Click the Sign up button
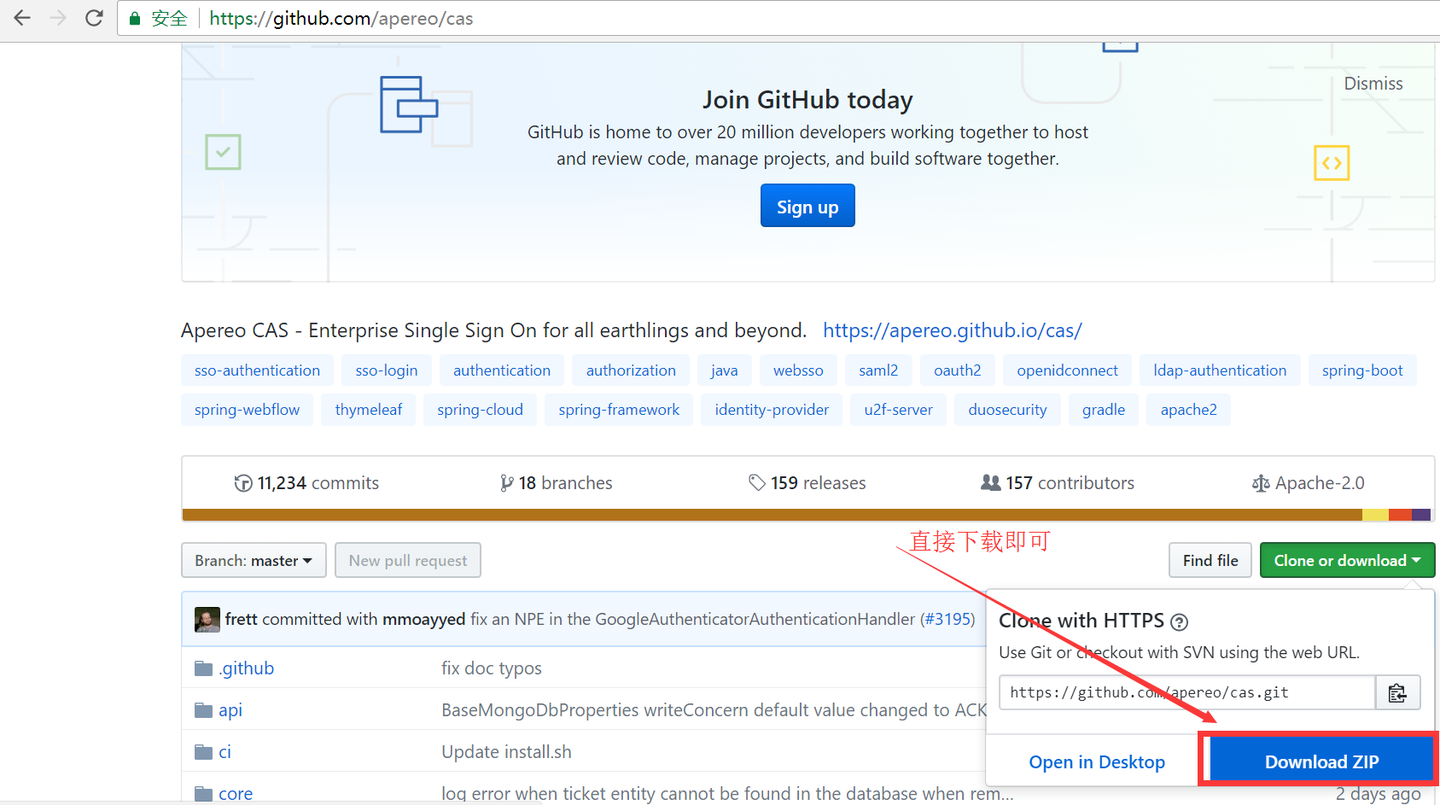Image resolution: width=1440 pixels, height=805 pixels. coord(807,205)
